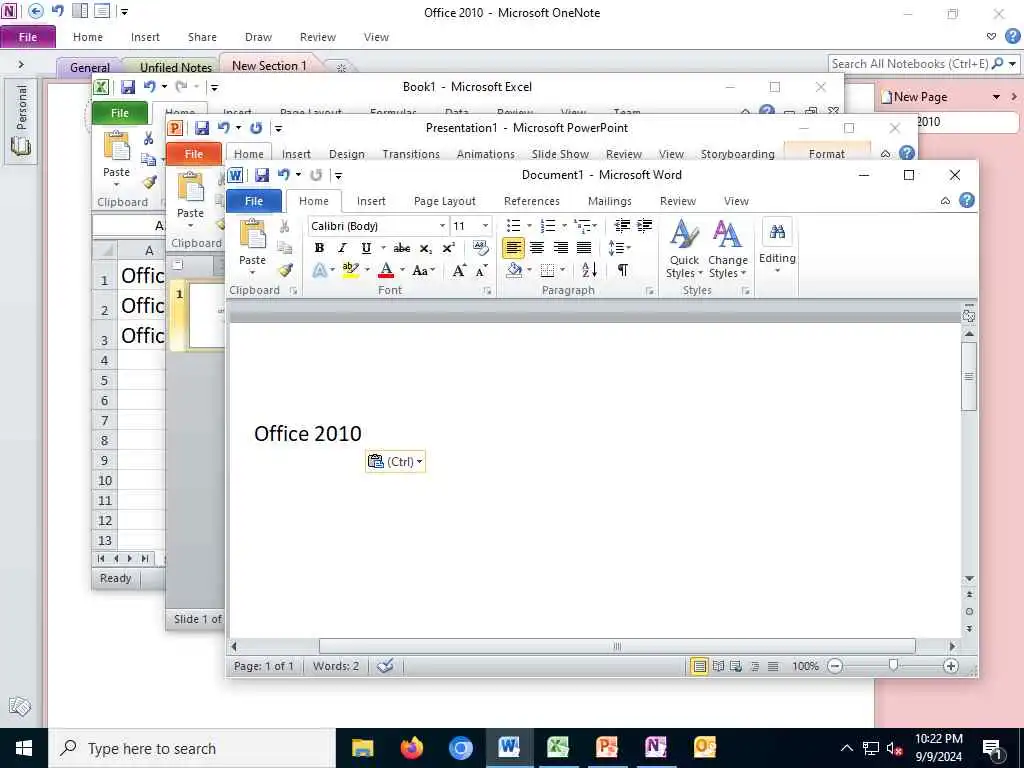This screenshot has height=768, width=1024.
Task: Toggle Justify alignment in Word
Action: click(x=584, y=248)
